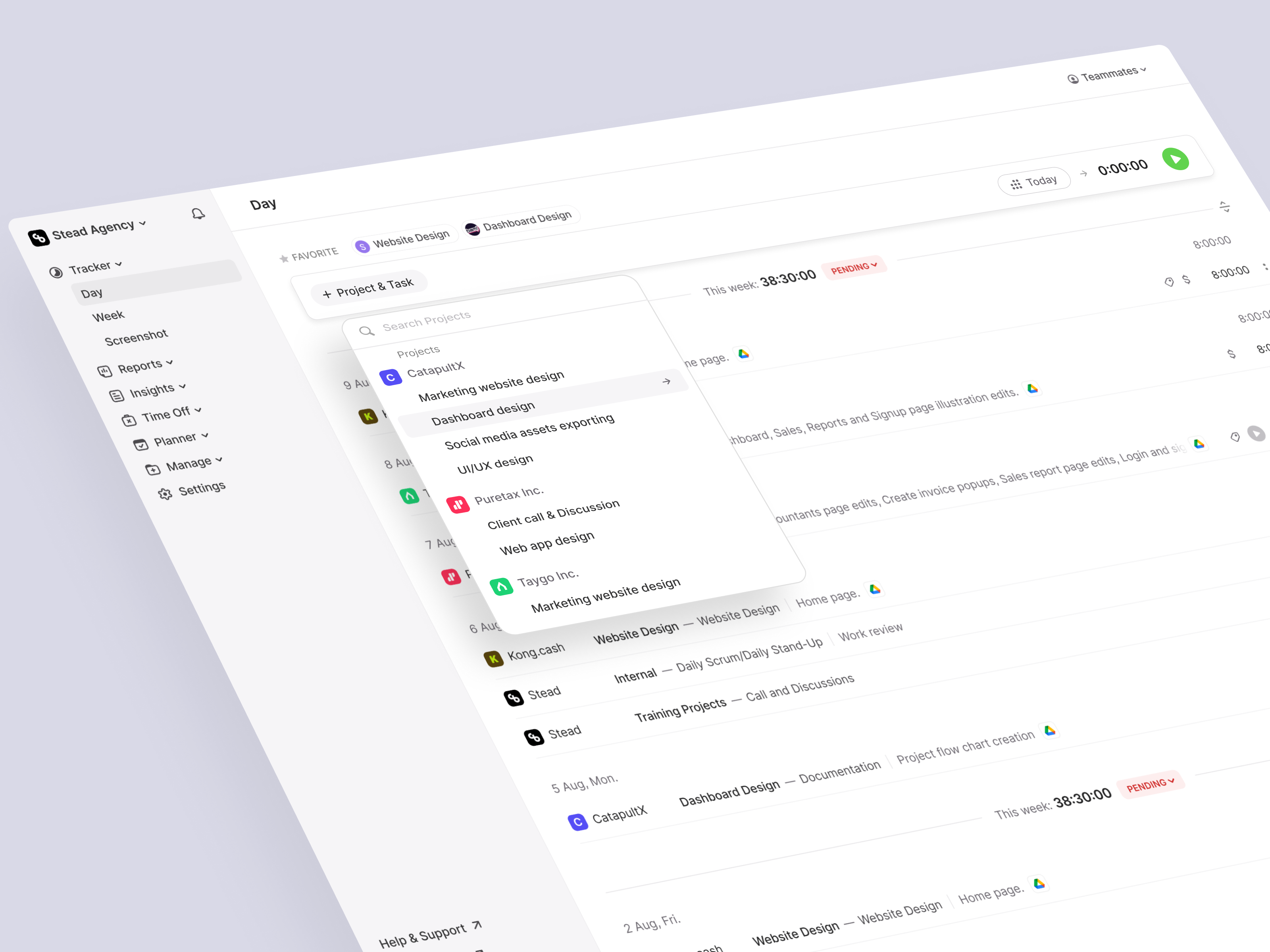Click the filter sliders icon below the timer

coord(1225,207)
